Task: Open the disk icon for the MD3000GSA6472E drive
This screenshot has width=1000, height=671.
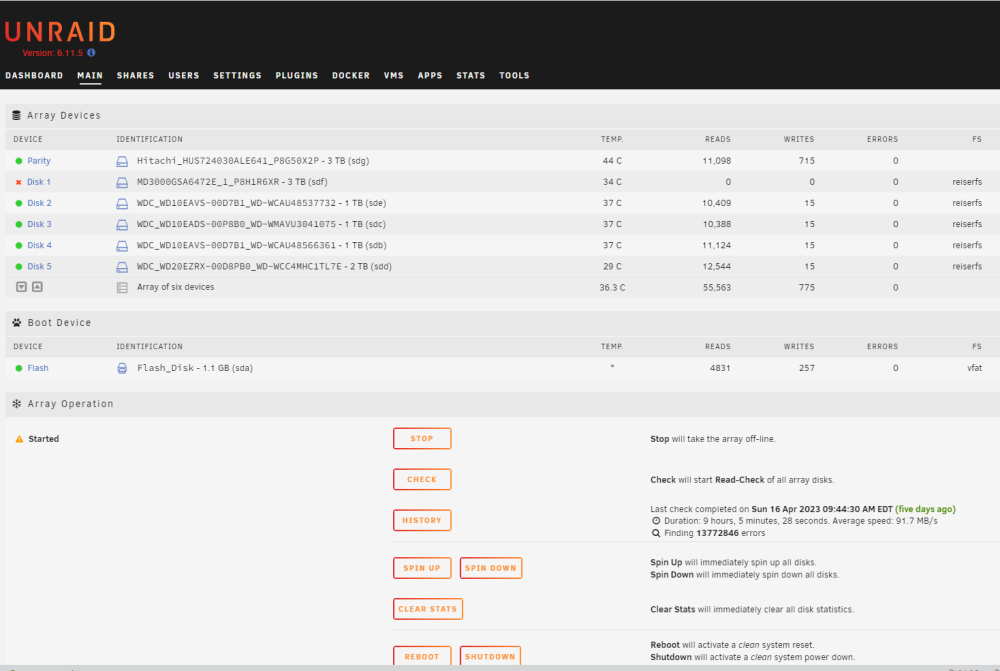Action: coord(122,182)
